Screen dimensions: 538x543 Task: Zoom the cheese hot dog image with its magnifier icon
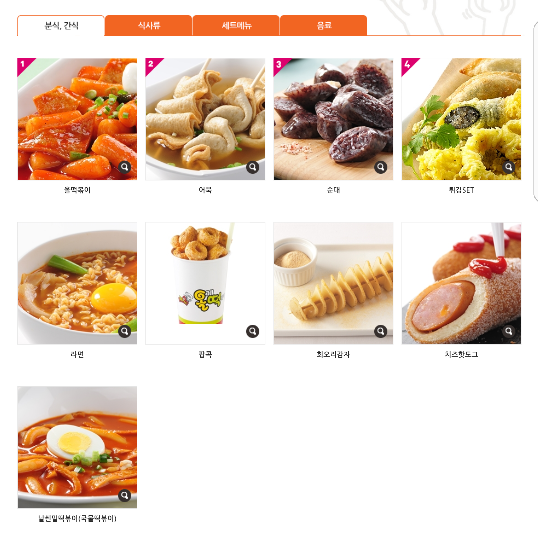coord(509,331)
